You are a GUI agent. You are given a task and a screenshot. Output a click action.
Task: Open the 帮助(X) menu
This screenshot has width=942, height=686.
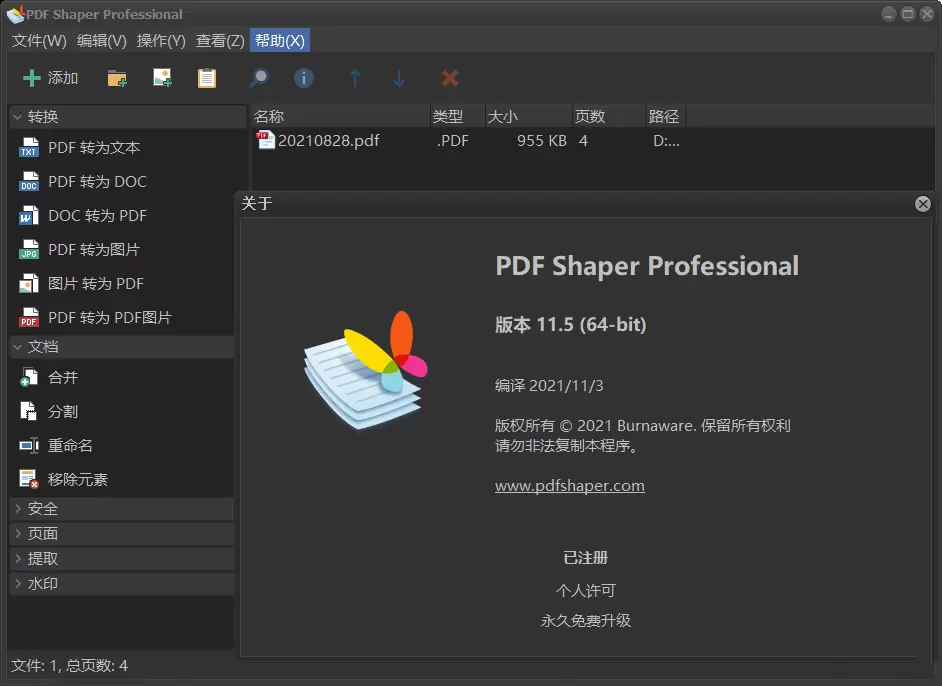pos(280,40)
